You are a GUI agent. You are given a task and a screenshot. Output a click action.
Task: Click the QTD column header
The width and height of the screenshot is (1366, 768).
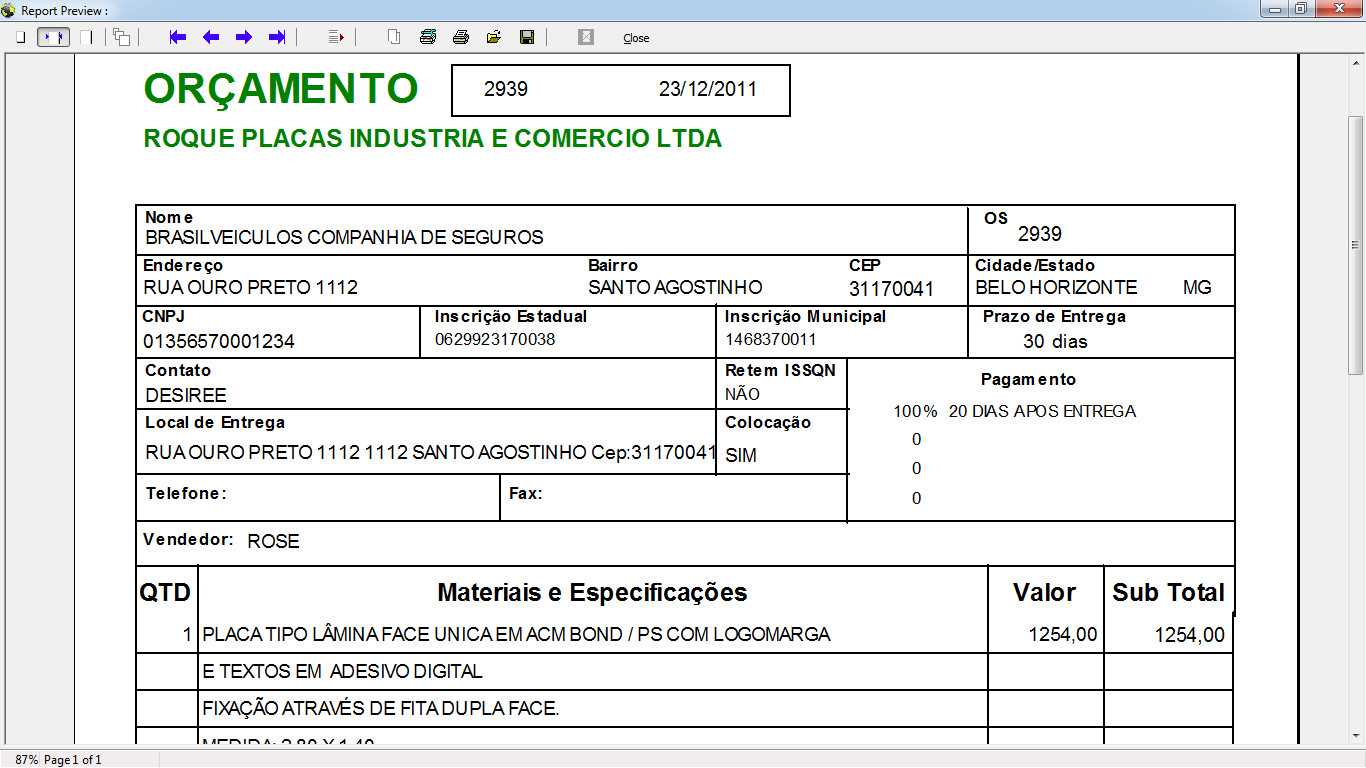[x=165, y=592]
